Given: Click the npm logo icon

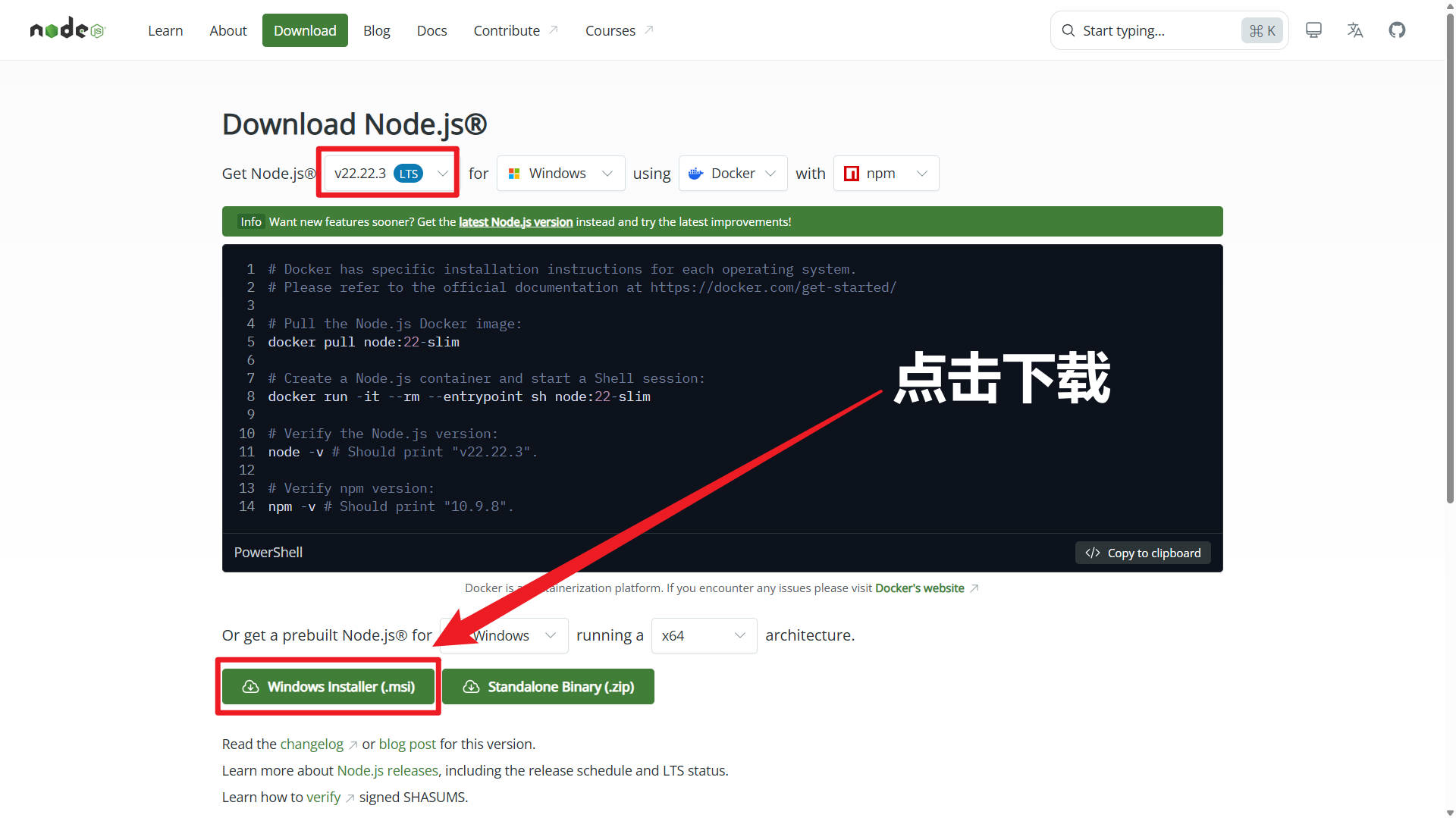Looking at the screenshot, I should point(852,174).
